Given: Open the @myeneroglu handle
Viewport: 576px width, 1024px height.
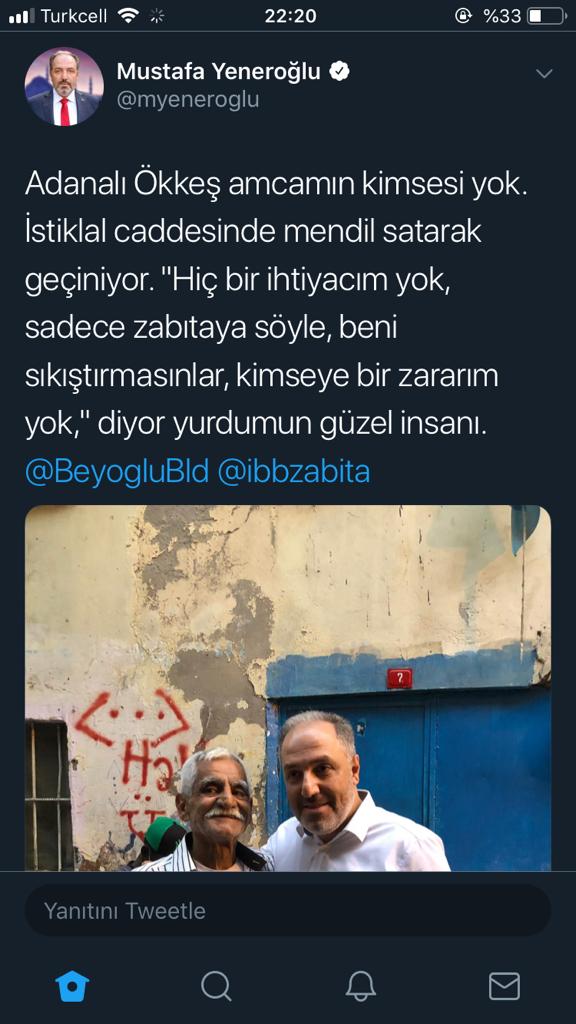Looking at the screenshot, I should coord(188,100).
